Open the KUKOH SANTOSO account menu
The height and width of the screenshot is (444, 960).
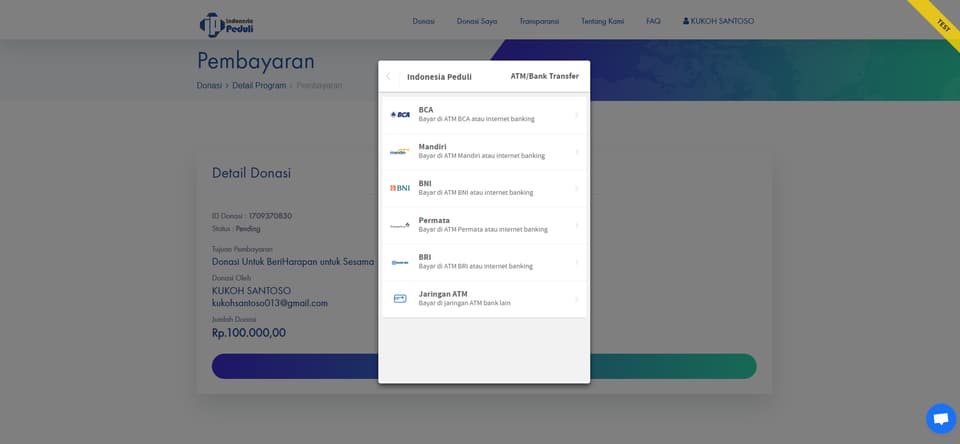[719, 21]
